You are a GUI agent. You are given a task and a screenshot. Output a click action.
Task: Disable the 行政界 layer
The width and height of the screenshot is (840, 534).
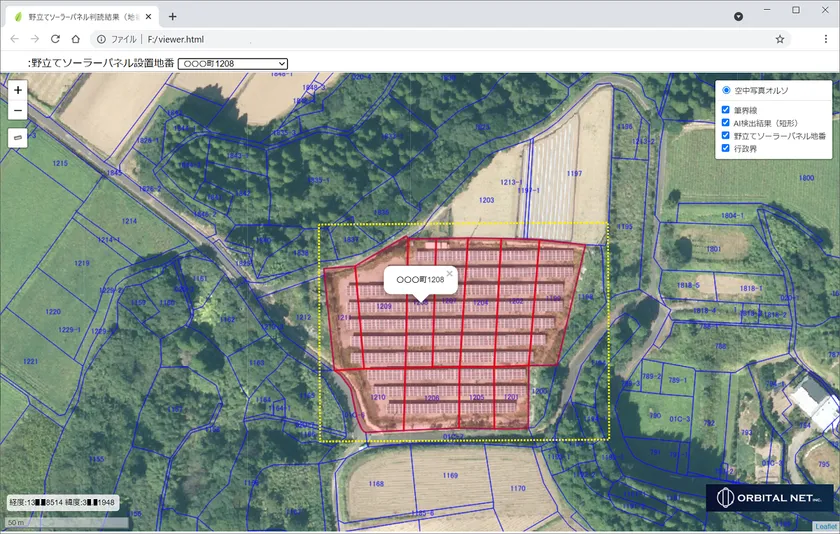(726, 148)
